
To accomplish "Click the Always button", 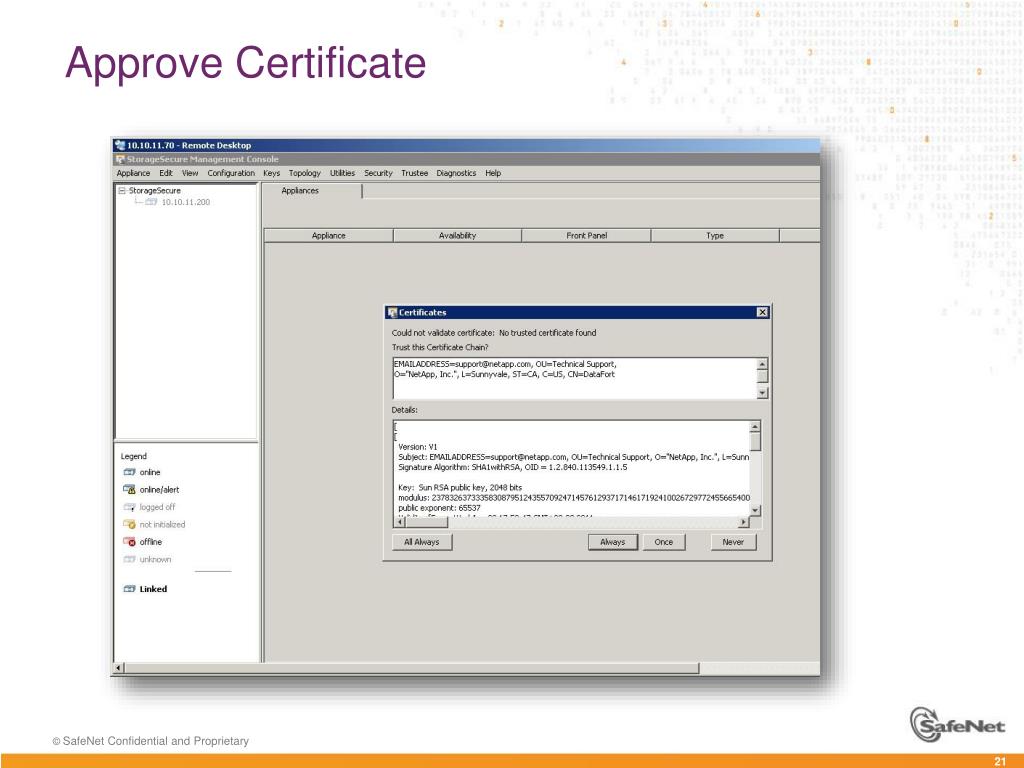I will 613,542.
